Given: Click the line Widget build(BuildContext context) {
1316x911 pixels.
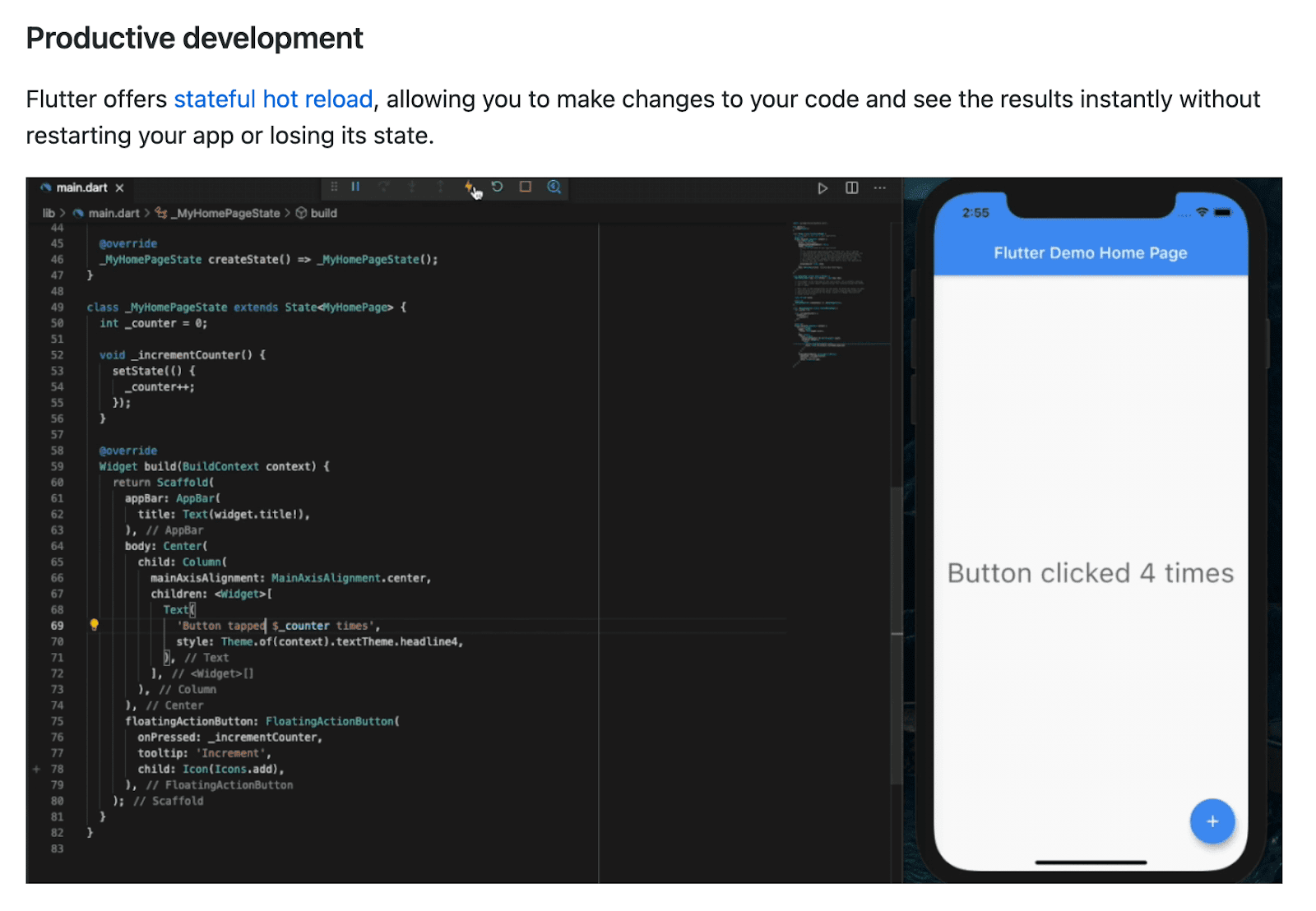Looking at the screenshot, I should click(x=215, y=467).
